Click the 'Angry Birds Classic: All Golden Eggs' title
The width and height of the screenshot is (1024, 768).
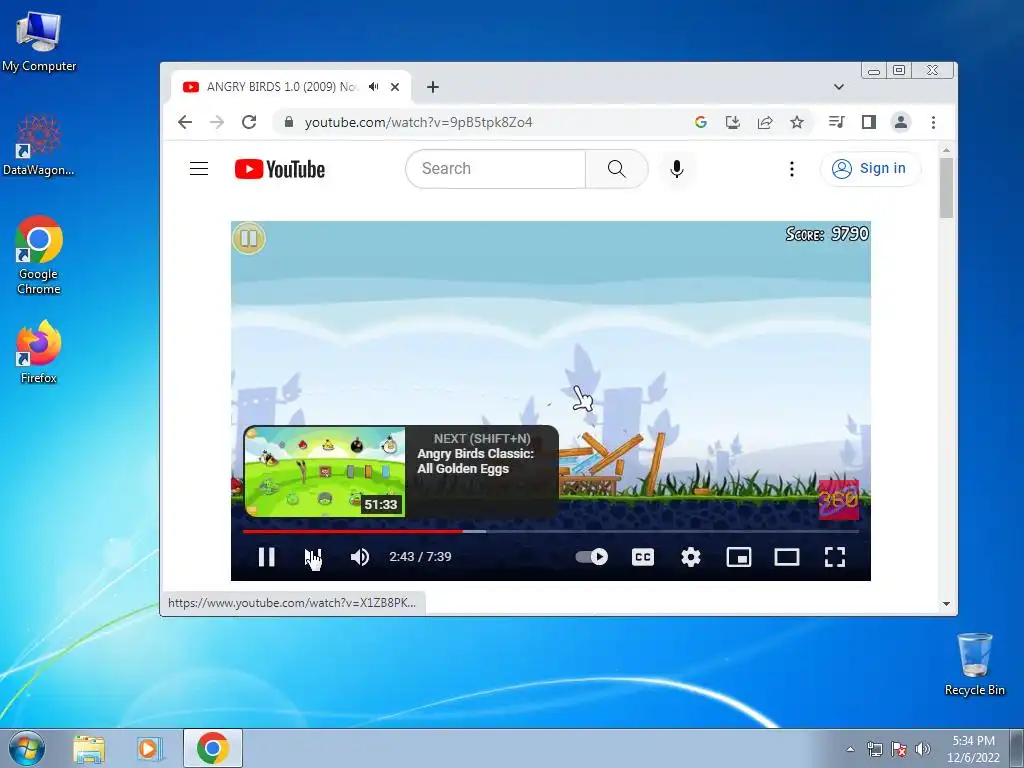pyautogui.click(x=475, y=461)
